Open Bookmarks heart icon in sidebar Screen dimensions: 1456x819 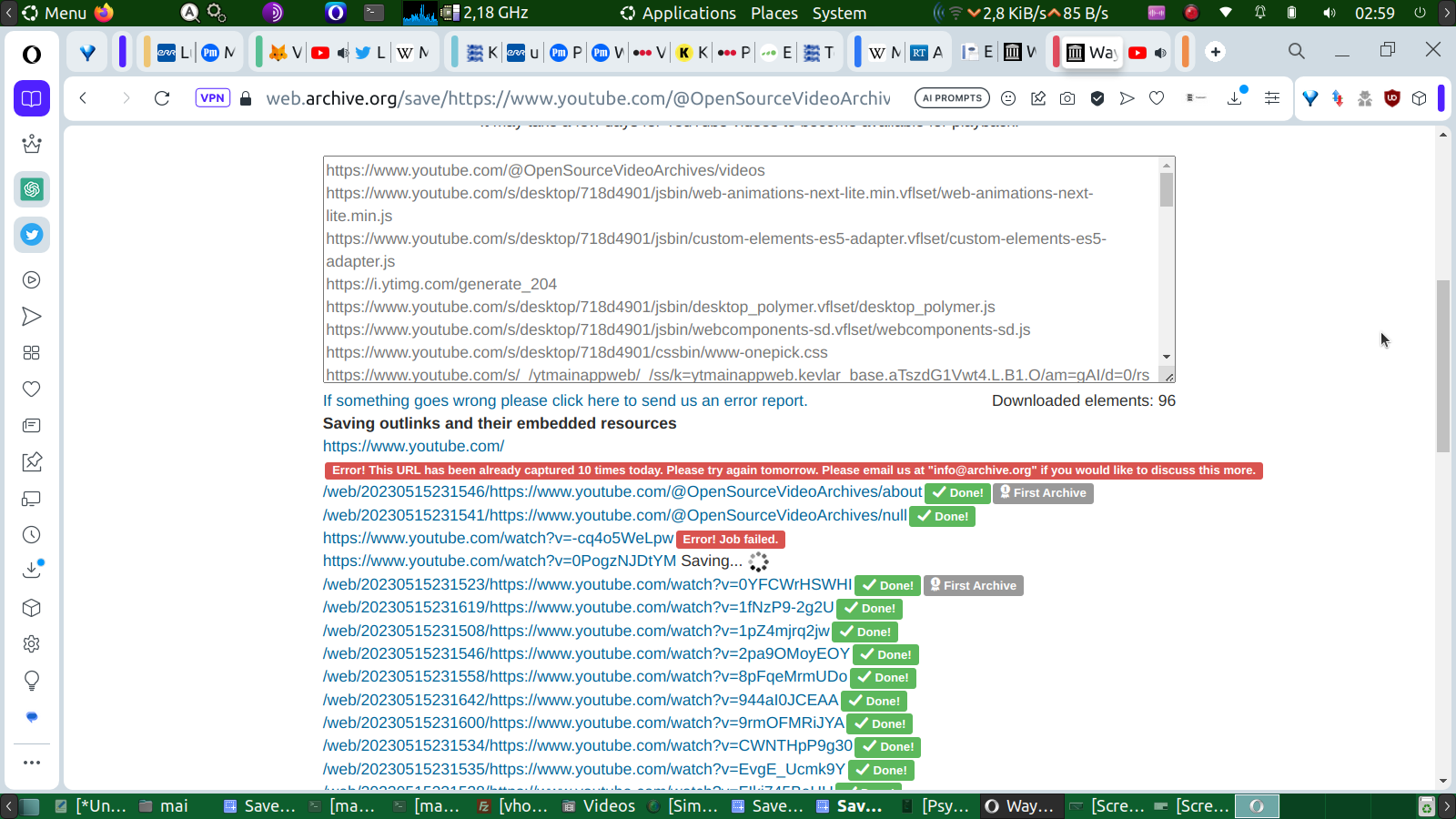[32, 389]
